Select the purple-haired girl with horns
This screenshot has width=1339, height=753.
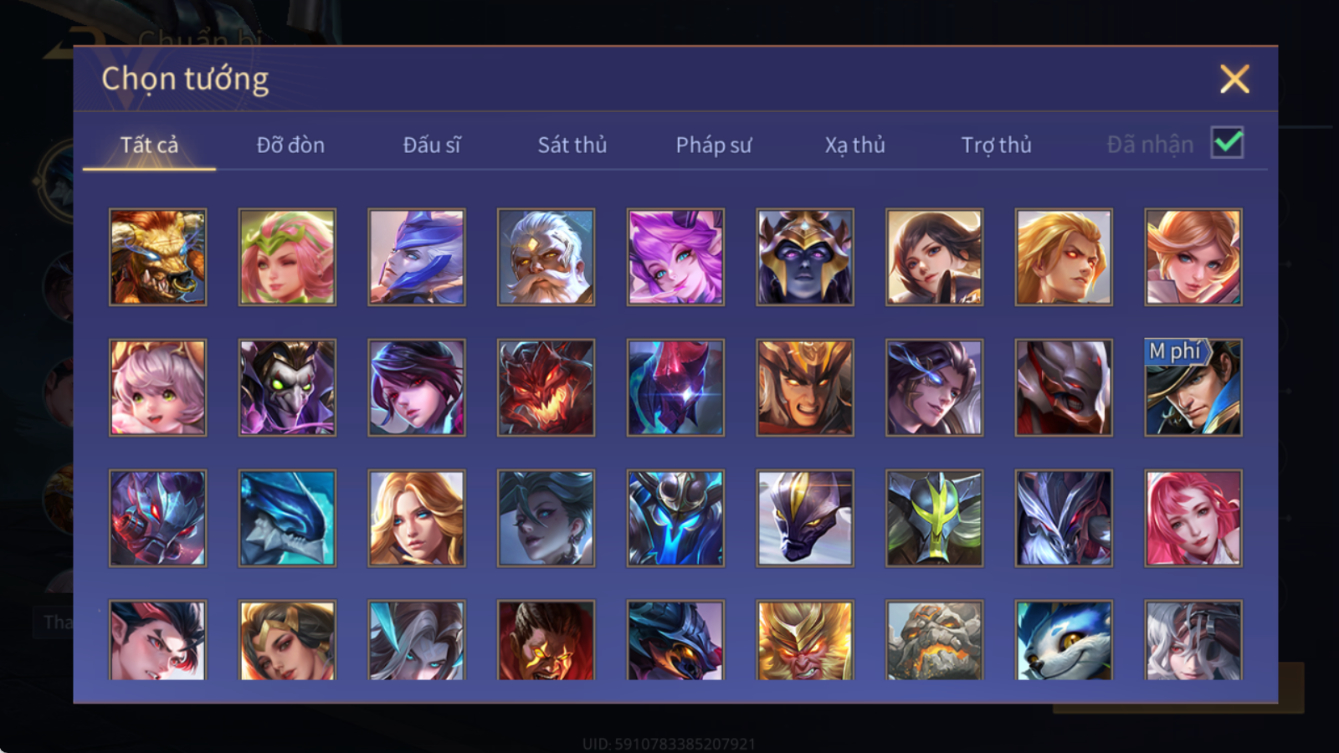tap(676, 257)
